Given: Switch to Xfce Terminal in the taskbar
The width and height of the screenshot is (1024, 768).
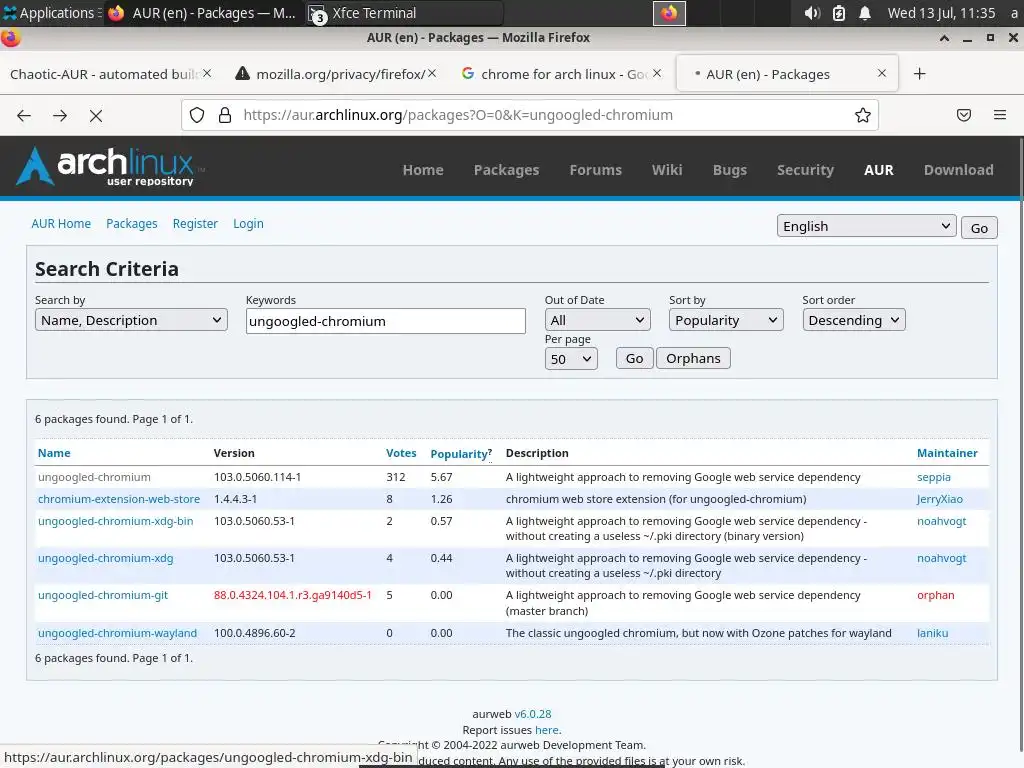Looking at the screenshot, I should tap(405, 13).
